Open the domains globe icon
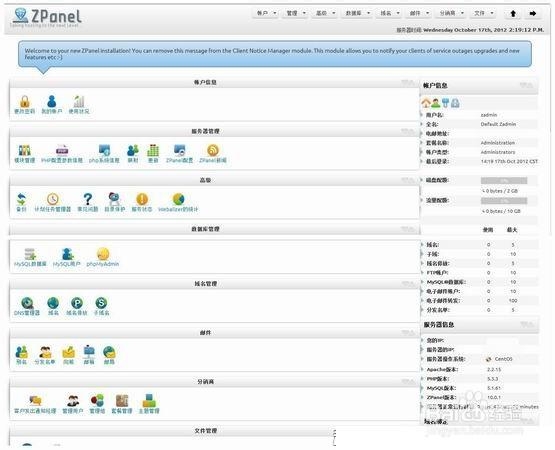Image resolution: width=555 pixels, height=450 pixels. (x=53, y=303)
